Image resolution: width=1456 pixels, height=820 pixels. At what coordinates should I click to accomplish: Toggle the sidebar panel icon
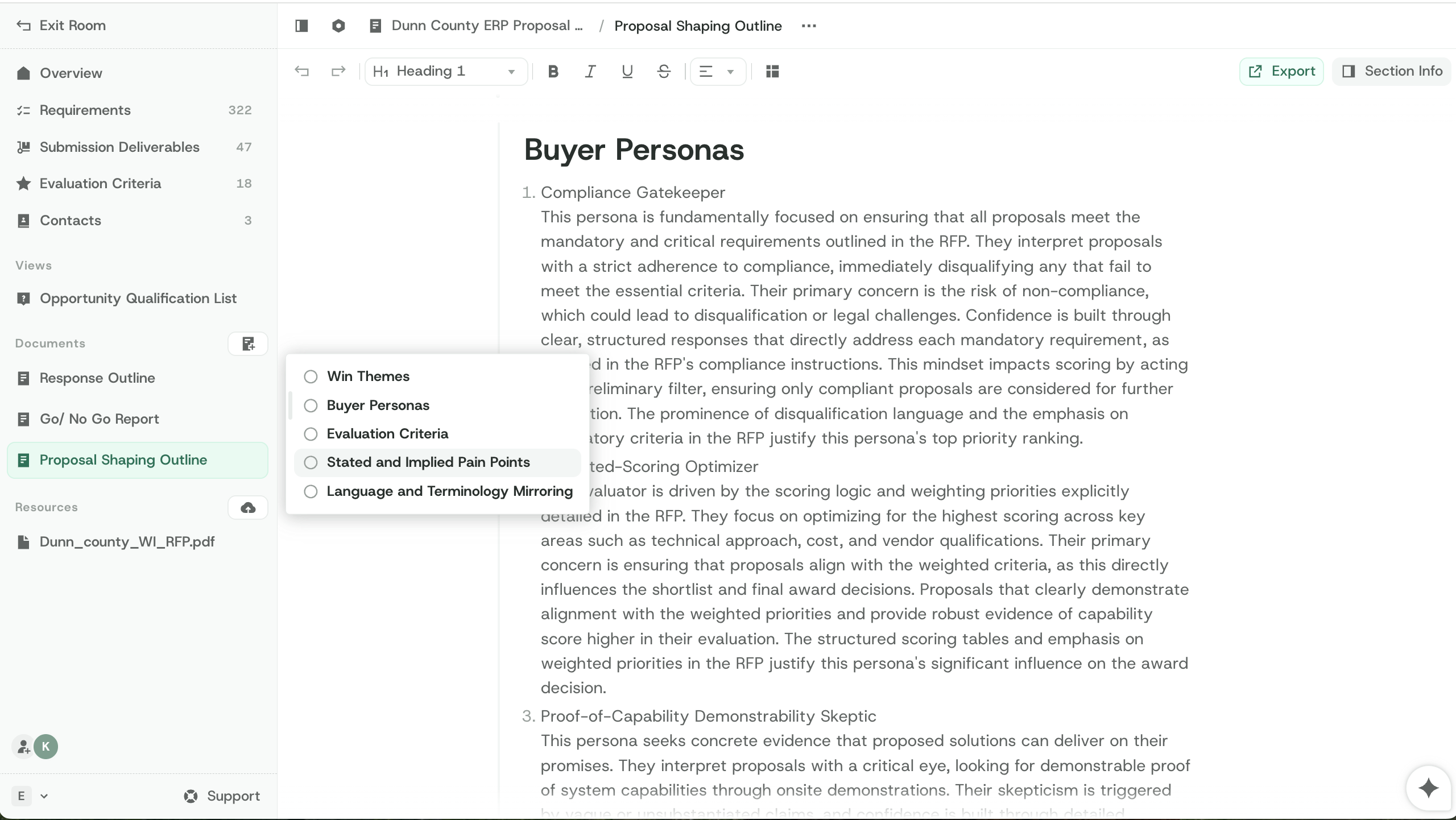(301, 26)
